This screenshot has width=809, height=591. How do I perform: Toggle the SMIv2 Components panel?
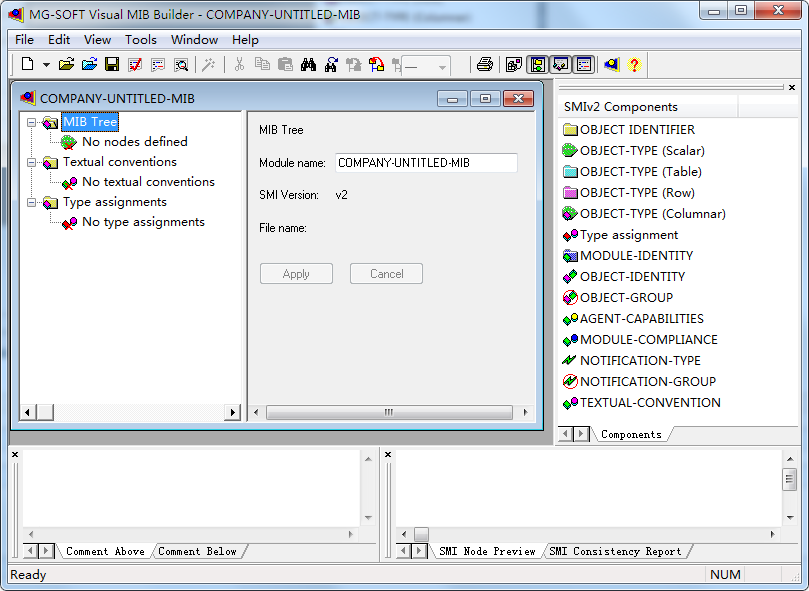[536, 64]
